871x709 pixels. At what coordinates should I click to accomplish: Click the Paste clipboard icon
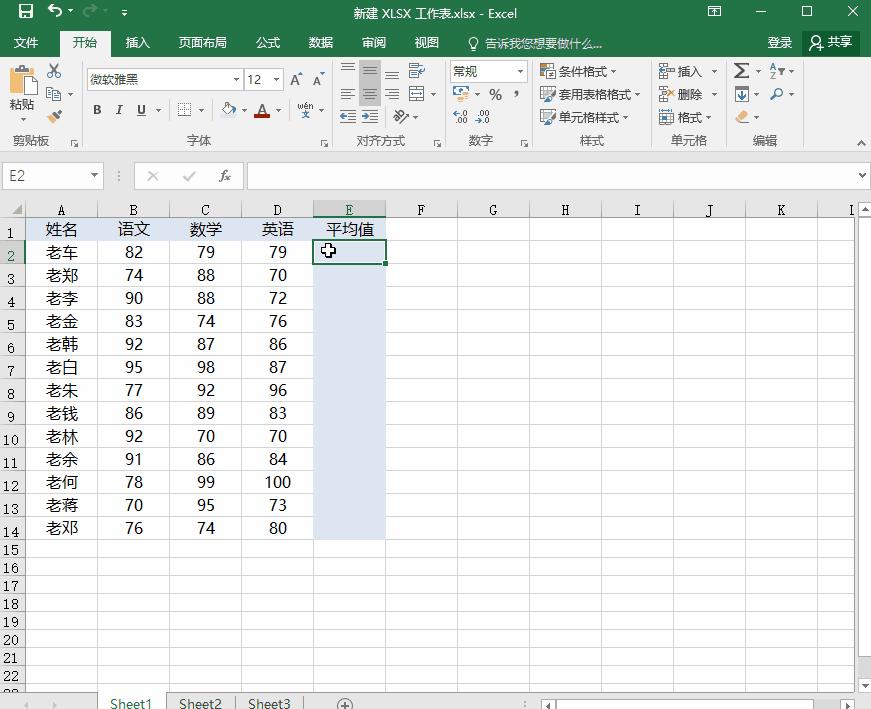point(23,79)
